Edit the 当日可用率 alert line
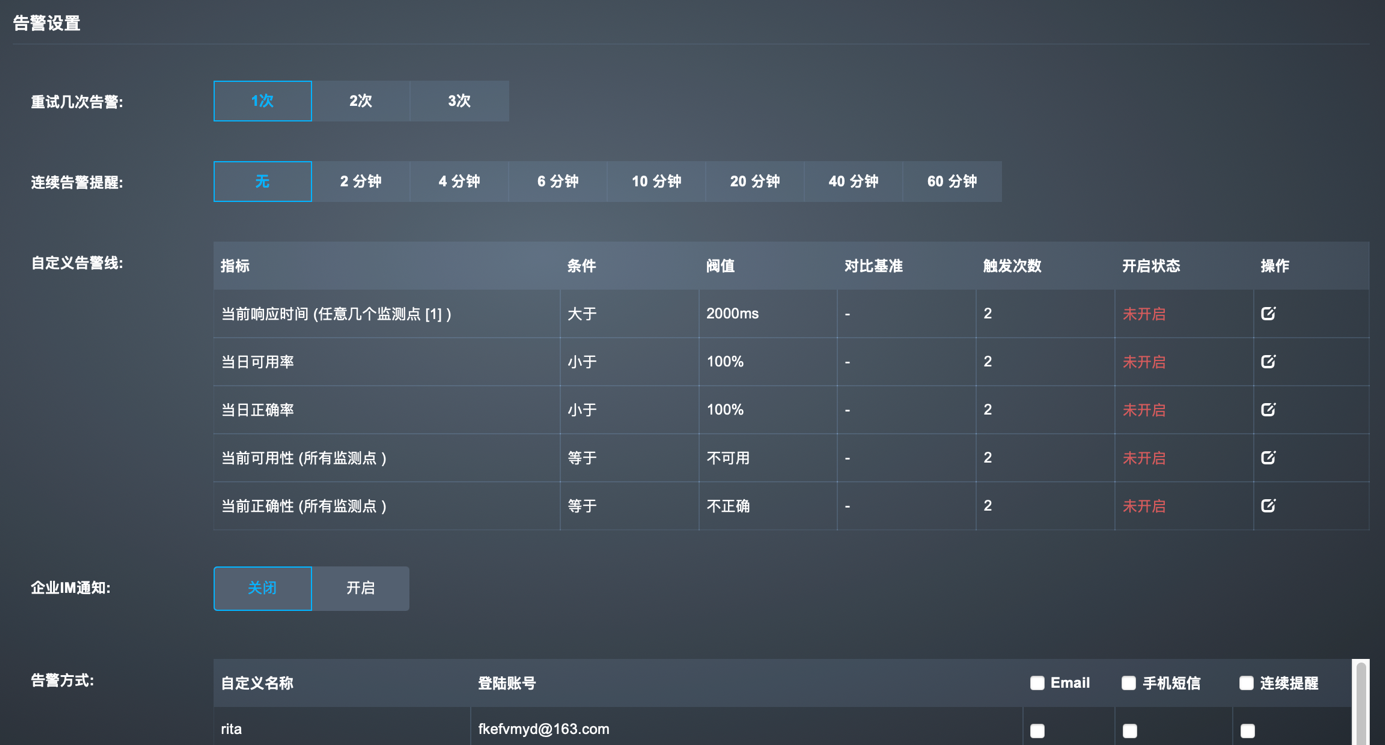1385x745 pixels. point(1268,361)
